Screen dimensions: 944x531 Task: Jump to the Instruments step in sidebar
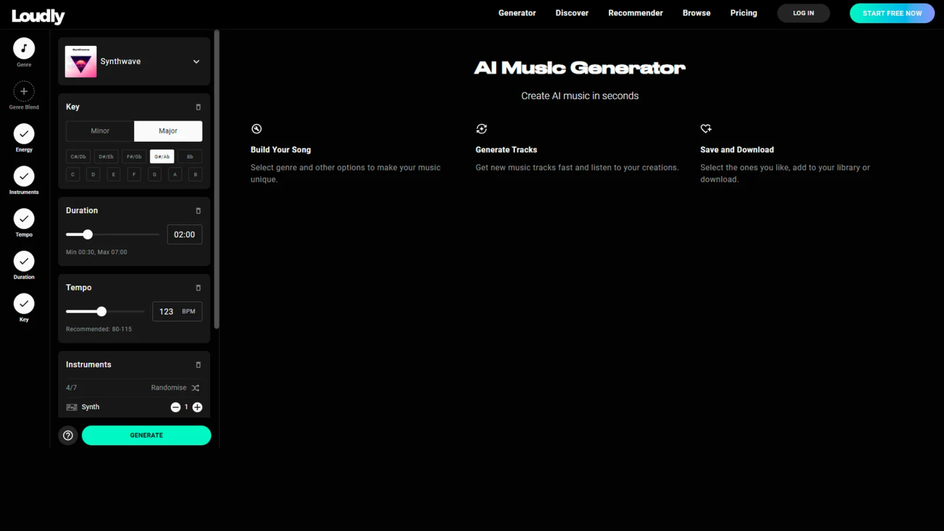[24, 176]
